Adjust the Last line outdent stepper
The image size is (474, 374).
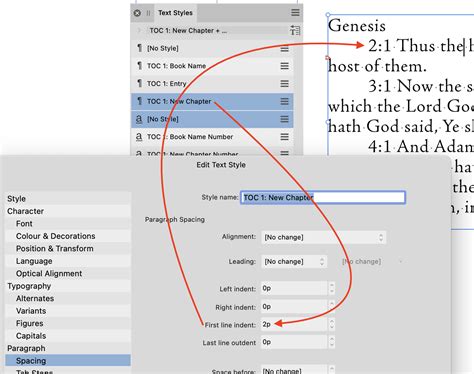(x=331, y=342)
